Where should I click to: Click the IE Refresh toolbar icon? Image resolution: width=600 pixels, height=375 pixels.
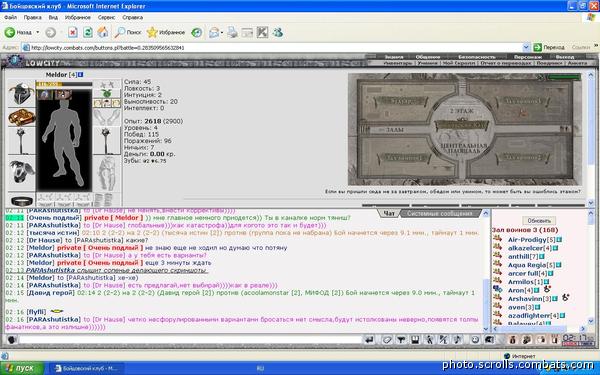tap(88, 33)
